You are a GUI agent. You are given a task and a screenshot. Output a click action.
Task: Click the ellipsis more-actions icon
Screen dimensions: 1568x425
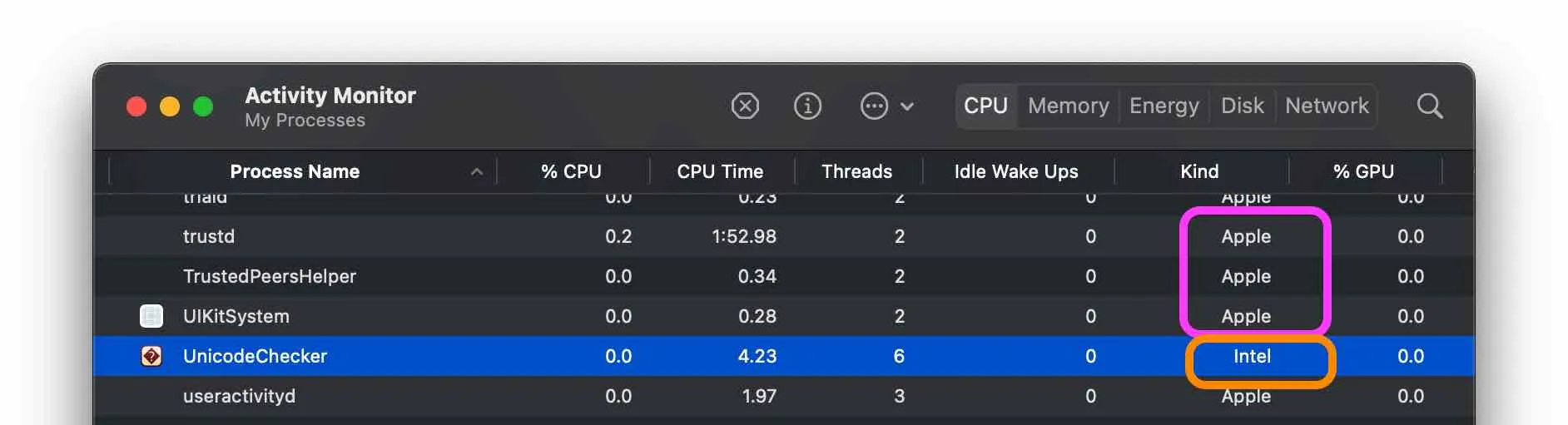[x=874, y=106]
